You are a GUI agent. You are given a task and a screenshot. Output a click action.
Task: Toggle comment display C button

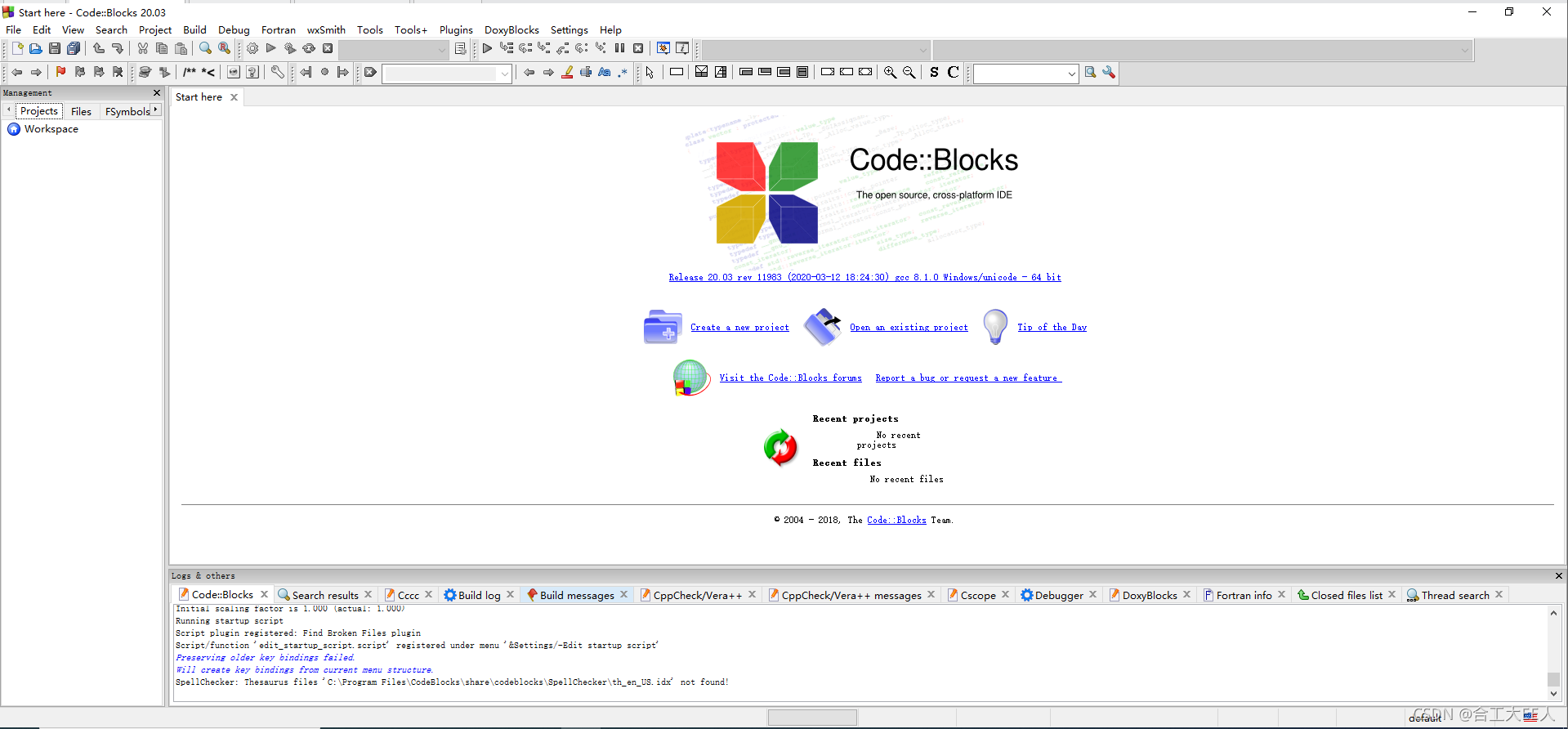[x=953, y=73]
